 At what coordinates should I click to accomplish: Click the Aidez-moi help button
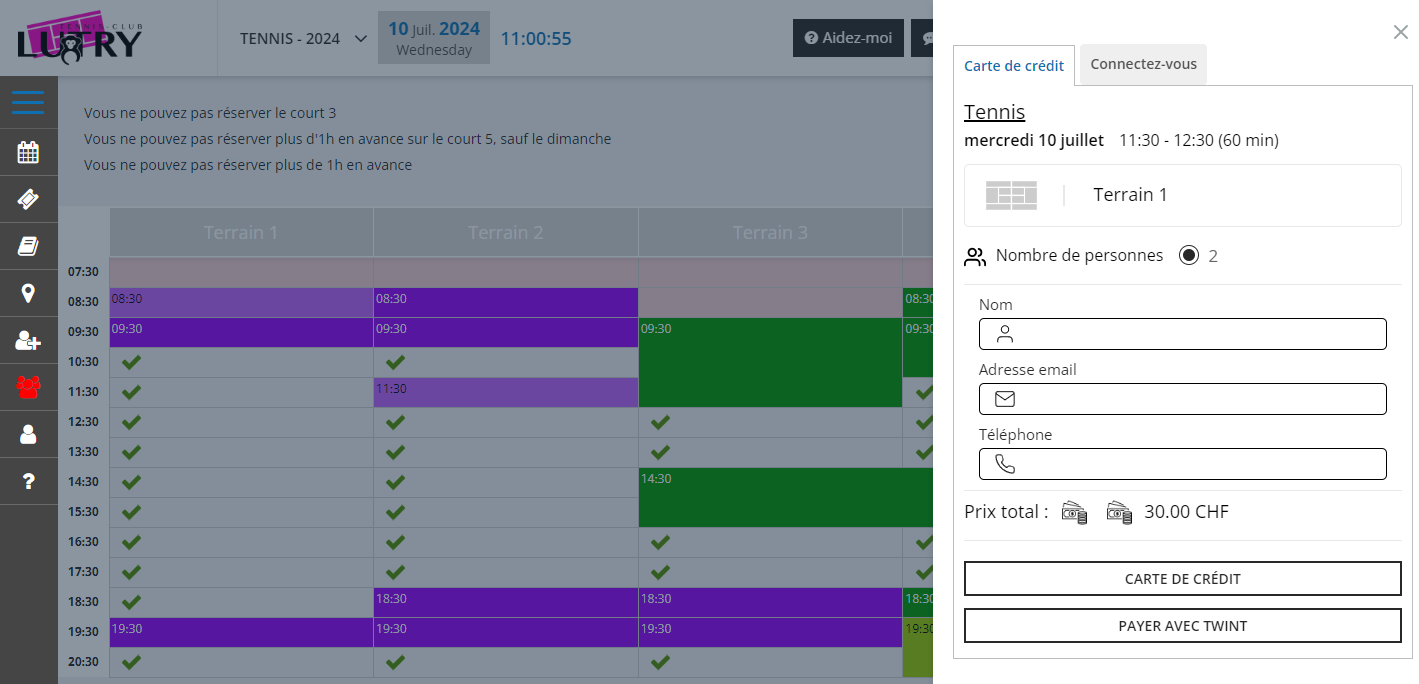tap(848, 38)
